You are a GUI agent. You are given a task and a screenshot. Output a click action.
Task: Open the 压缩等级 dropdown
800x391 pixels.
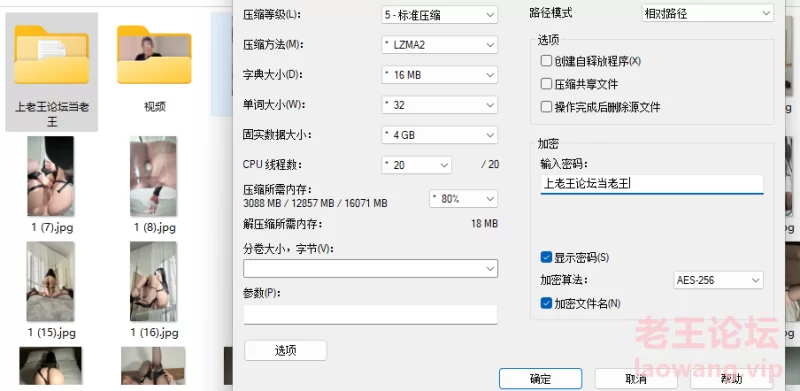pyautogui.click(x=439, y=15)
